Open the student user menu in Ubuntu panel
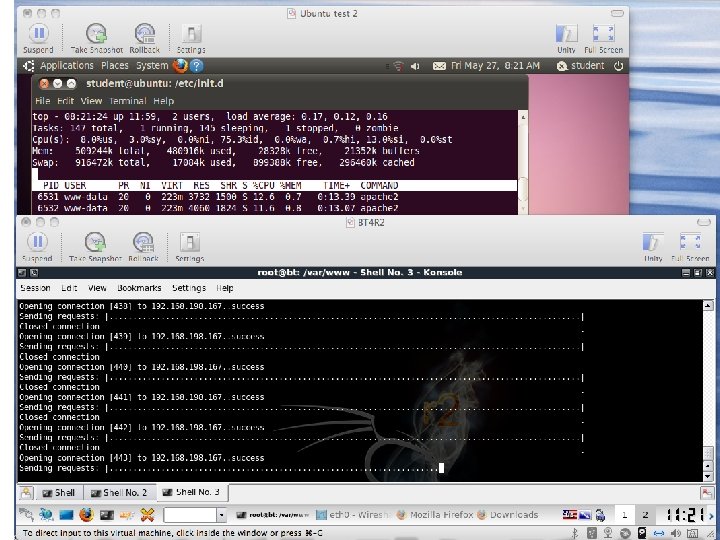Screen dimensions: 720x540 [580, 66]
